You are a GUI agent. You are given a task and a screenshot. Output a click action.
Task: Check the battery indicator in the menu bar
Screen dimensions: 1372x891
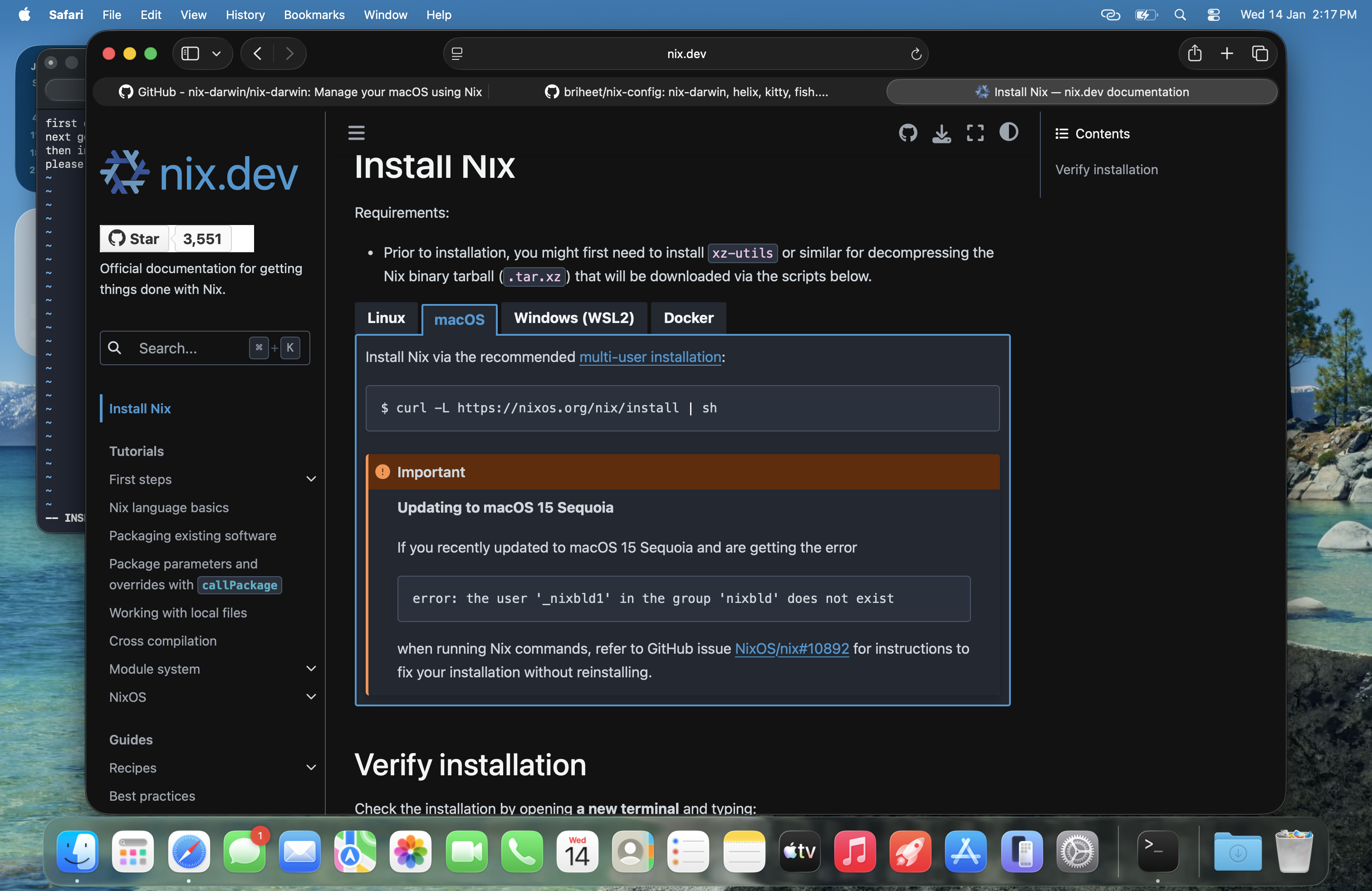pos(1146,15)
